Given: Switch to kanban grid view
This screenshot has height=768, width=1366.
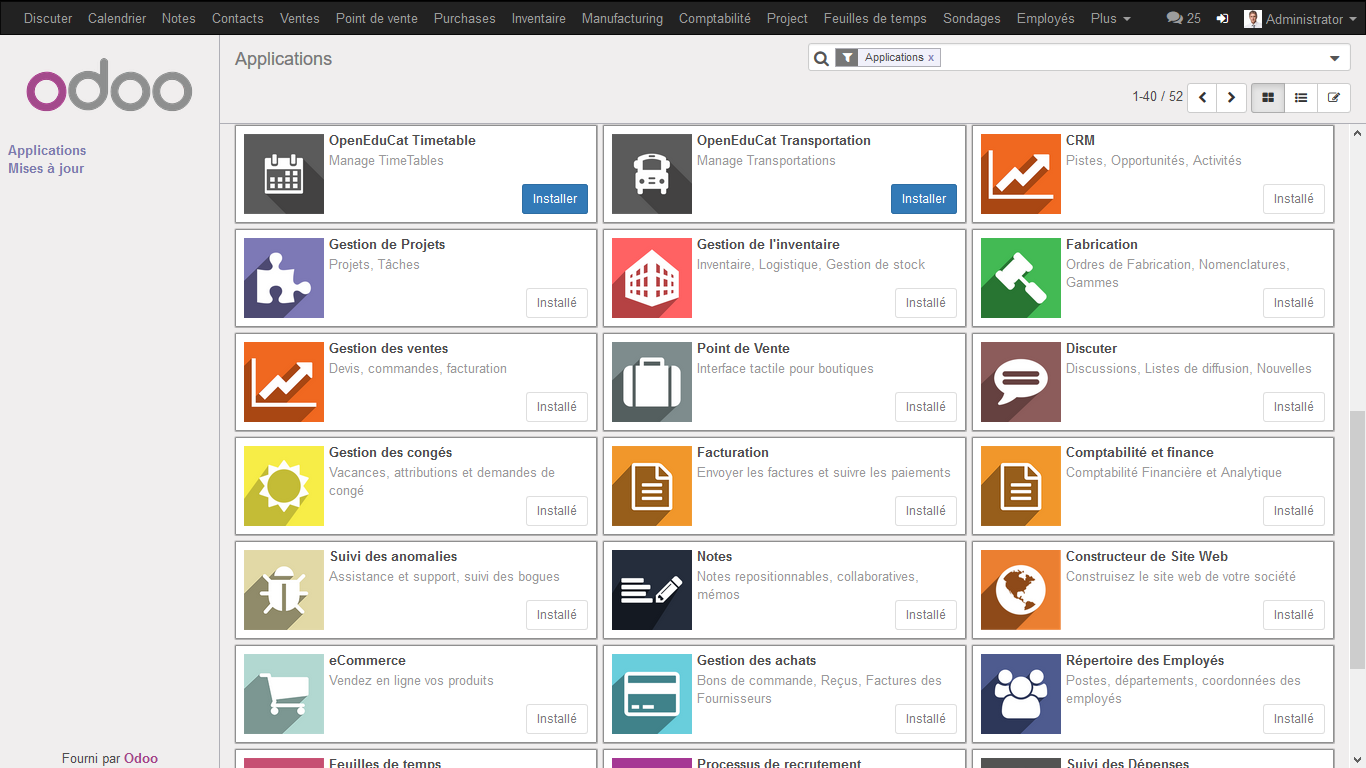Looking at the screenshot, I should [1268, 98].
